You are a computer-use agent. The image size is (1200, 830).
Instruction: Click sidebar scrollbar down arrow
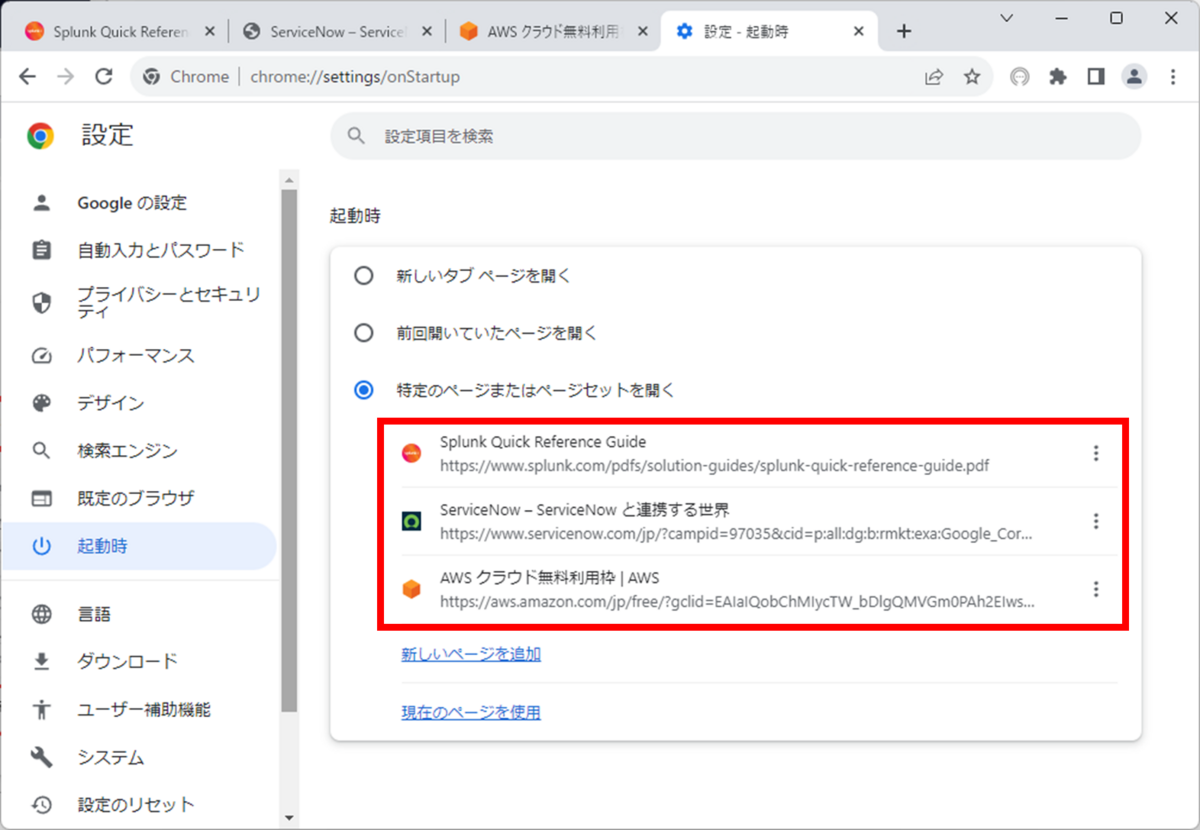coord(290,818)
